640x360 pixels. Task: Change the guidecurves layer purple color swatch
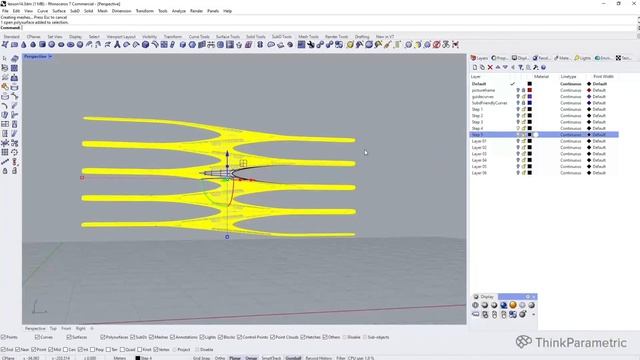[529, 96]
